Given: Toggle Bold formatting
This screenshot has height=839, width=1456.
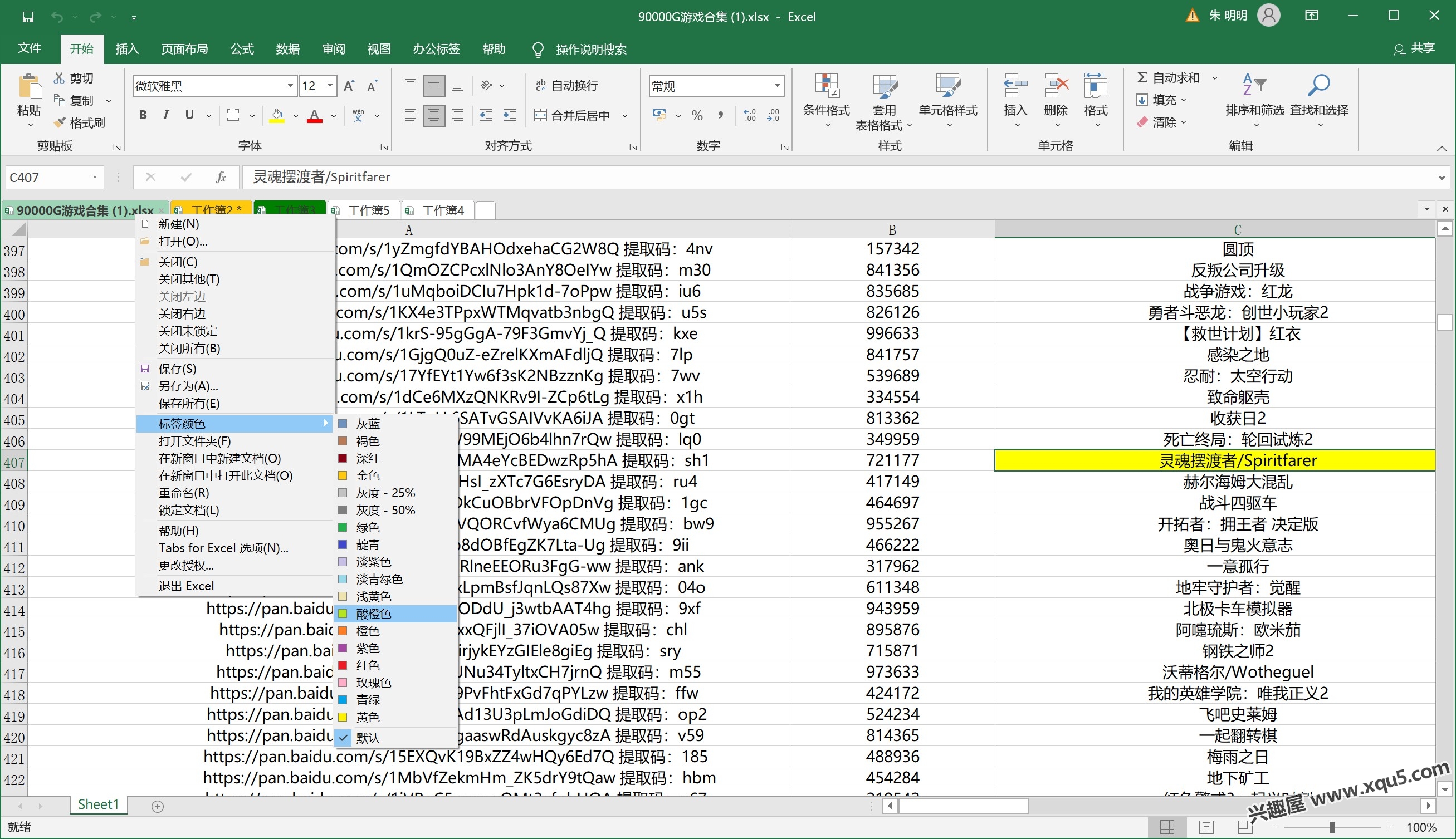Looking at the screenshot, I should click(x=143, y=115).
